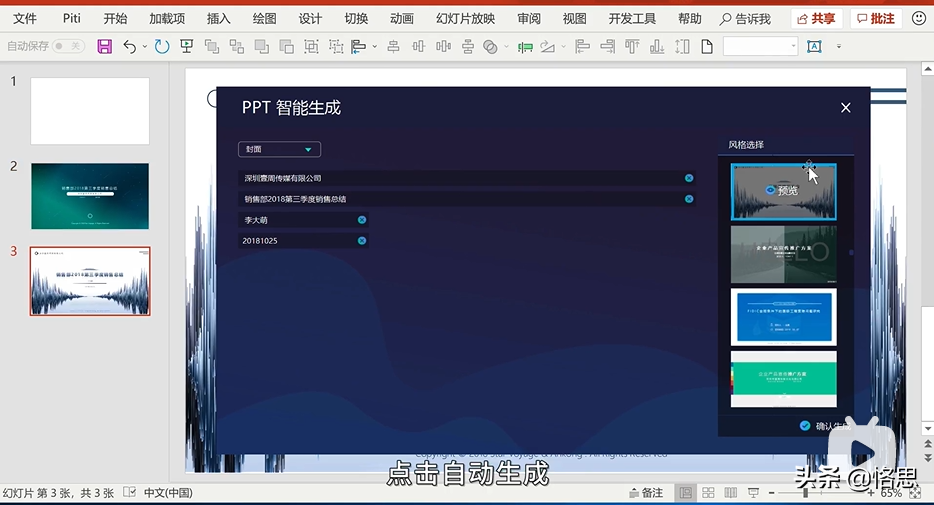934x505 pixels.
Task: Click the 告诉我 search box
Action: pos(745,19)
